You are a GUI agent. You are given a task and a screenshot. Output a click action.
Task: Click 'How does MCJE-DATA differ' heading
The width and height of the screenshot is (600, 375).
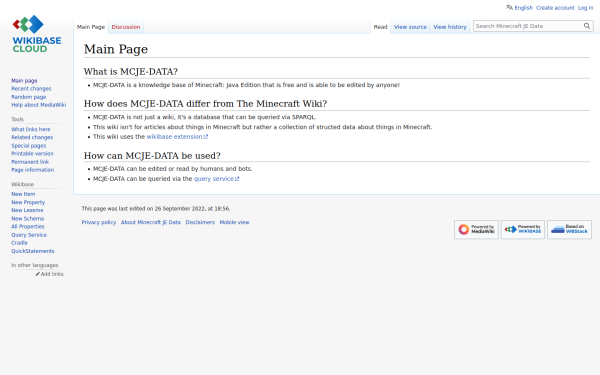pyautogui.click(x=205, y=104)
